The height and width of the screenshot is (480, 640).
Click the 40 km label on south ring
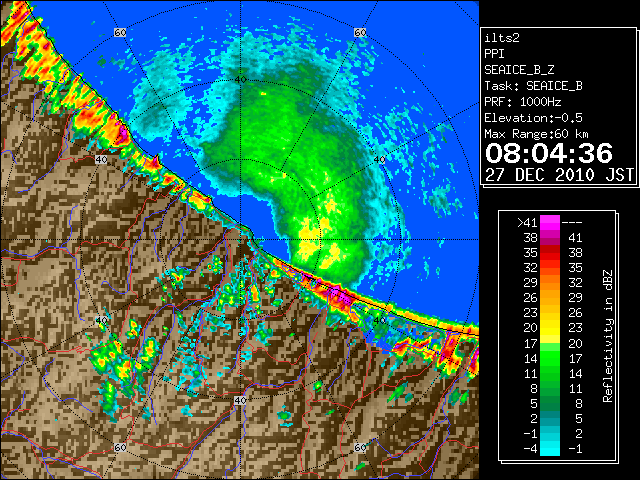[240, 400]
